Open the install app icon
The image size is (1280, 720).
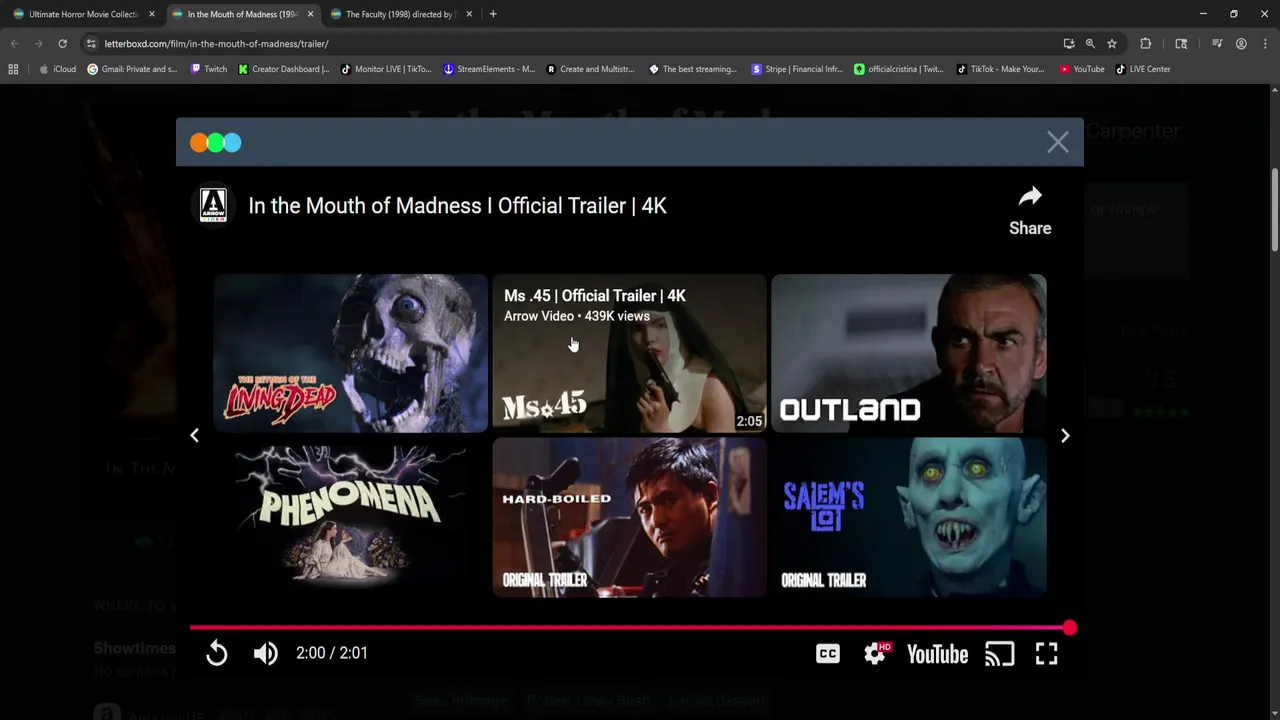click(x=1069, y=44)
